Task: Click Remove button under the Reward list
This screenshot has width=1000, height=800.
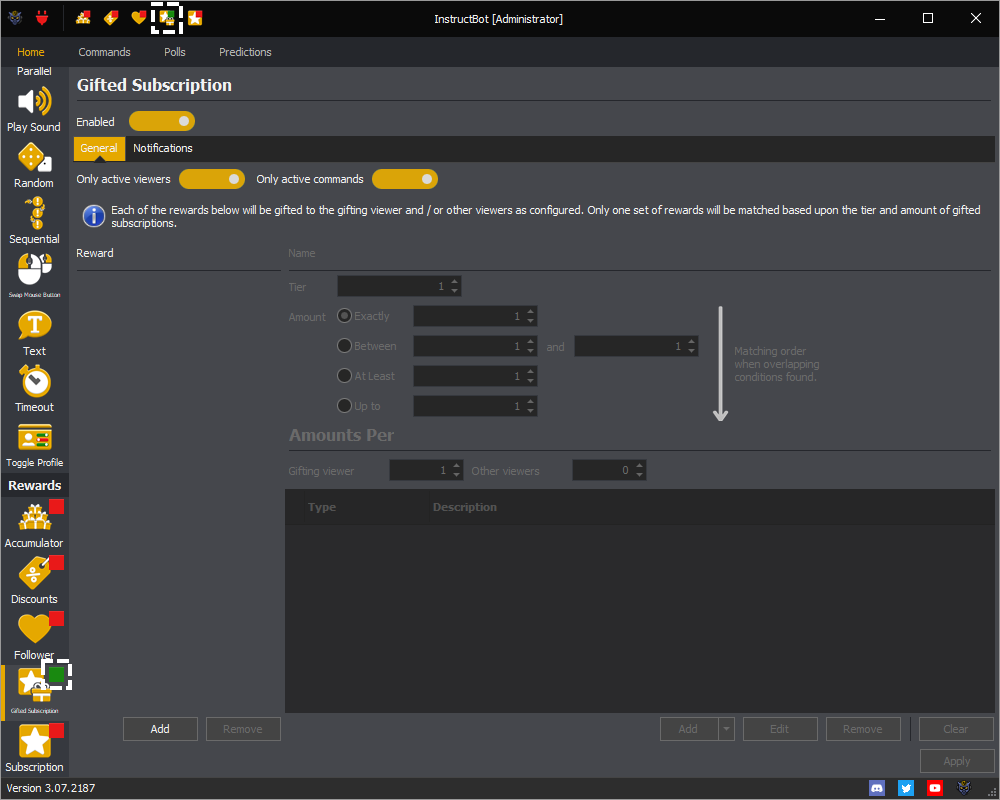Action: [x=243, y=729]
